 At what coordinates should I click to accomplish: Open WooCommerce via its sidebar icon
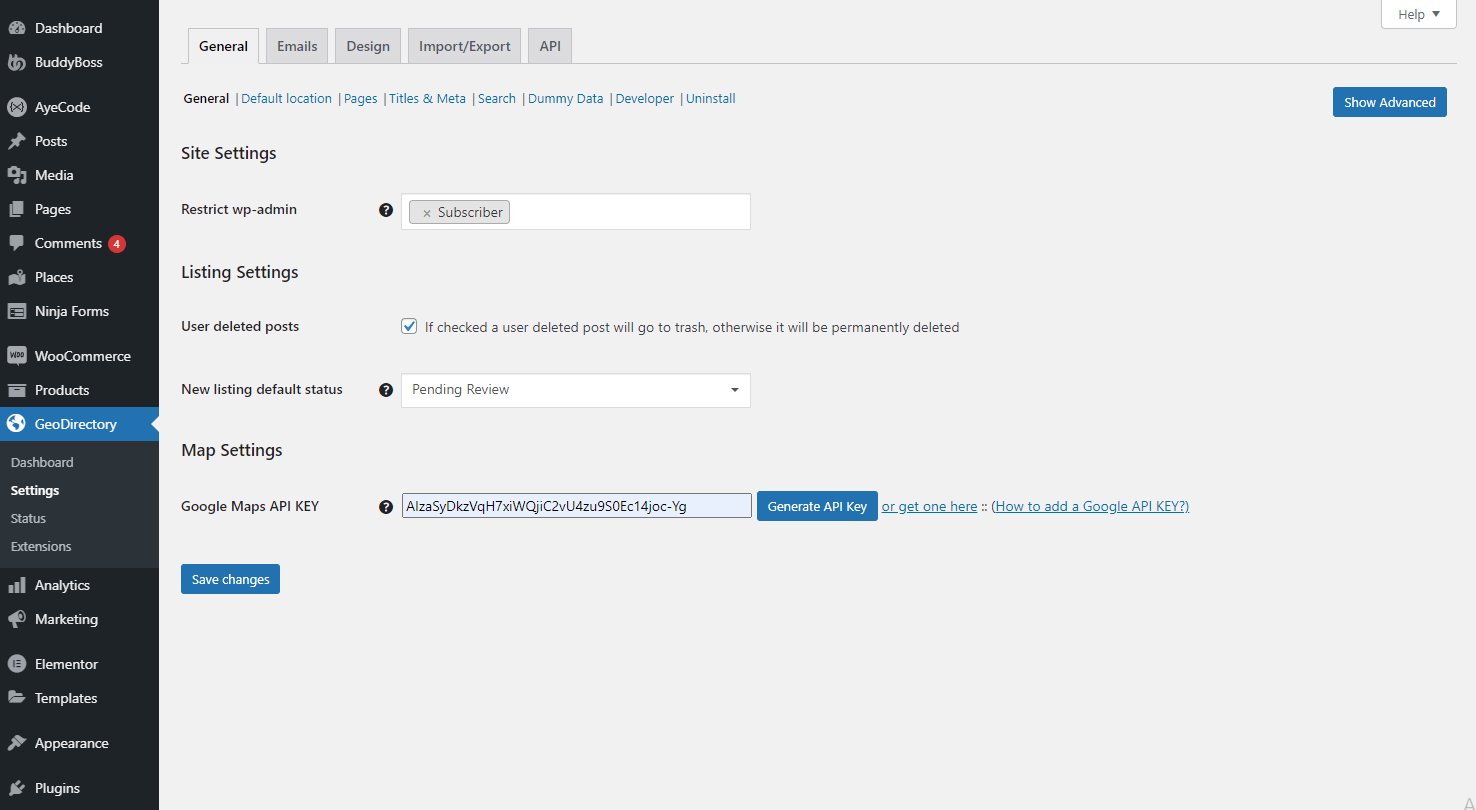coord(16,356)
